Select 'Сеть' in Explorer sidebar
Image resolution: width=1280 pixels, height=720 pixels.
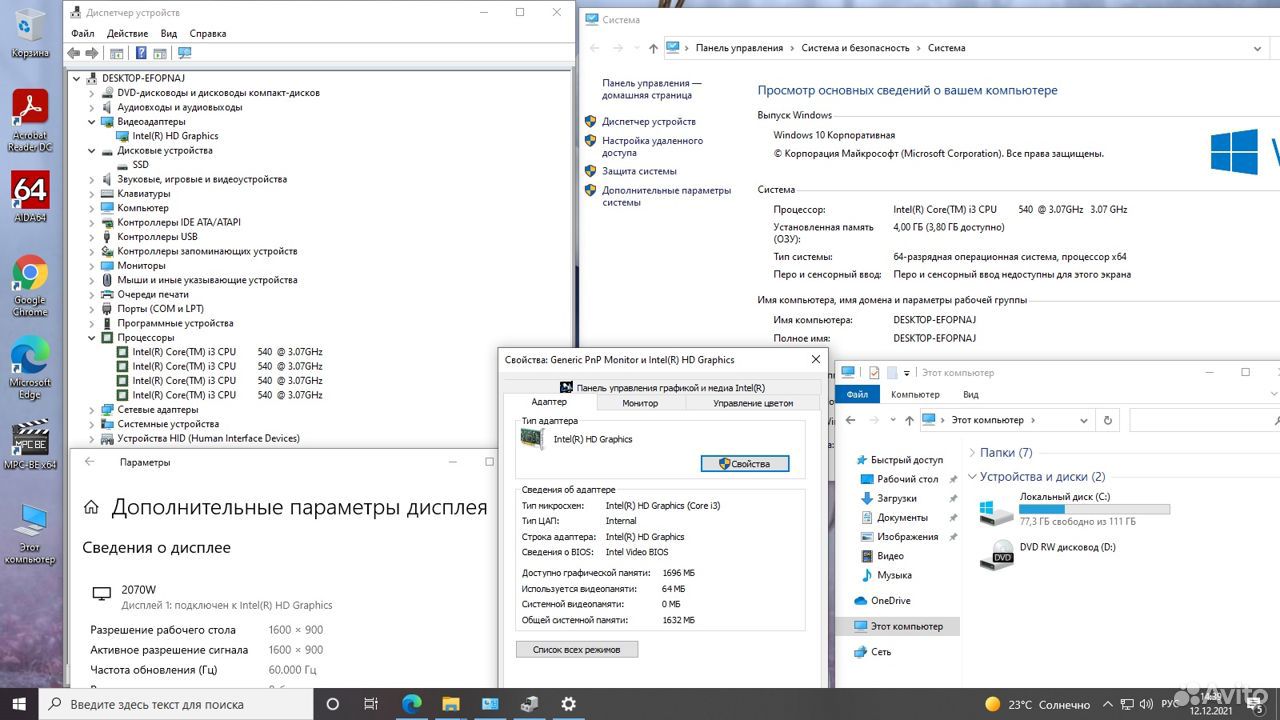click(880, 652)
